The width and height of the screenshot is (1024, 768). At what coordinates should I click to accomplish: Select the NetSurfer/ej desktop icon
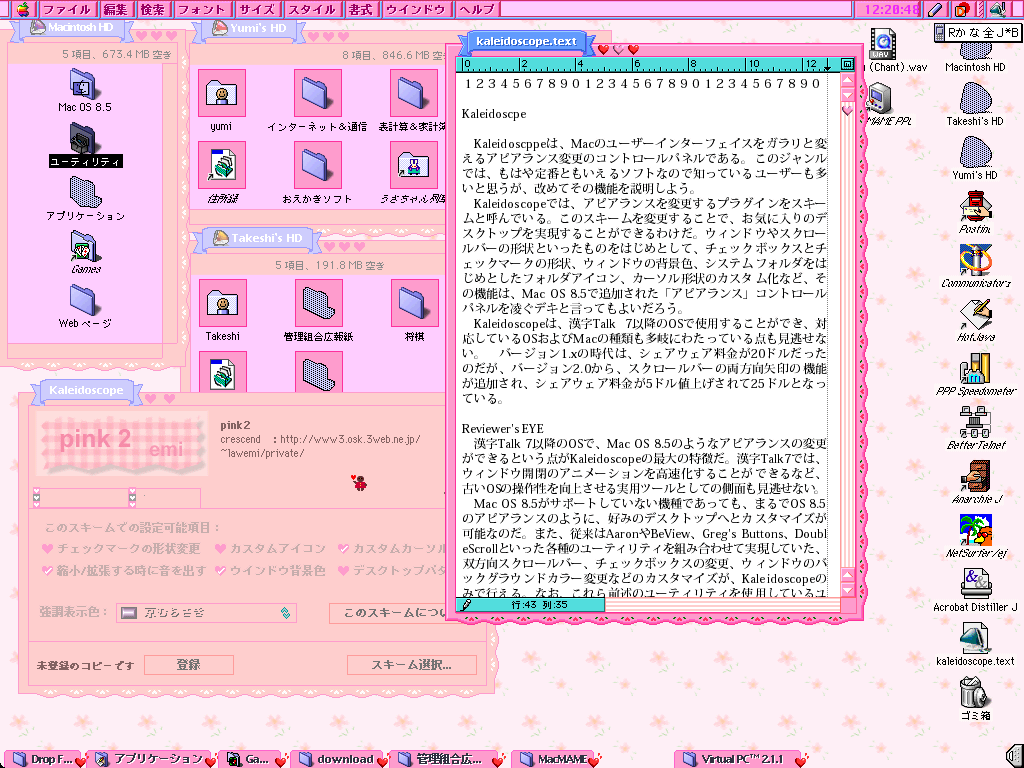tap(975, 530)
